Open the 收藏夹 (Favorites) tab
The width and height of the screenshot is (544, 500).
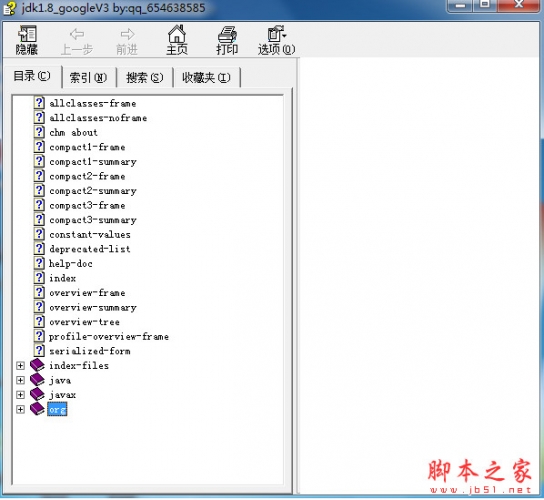click(x=206, y=77)
